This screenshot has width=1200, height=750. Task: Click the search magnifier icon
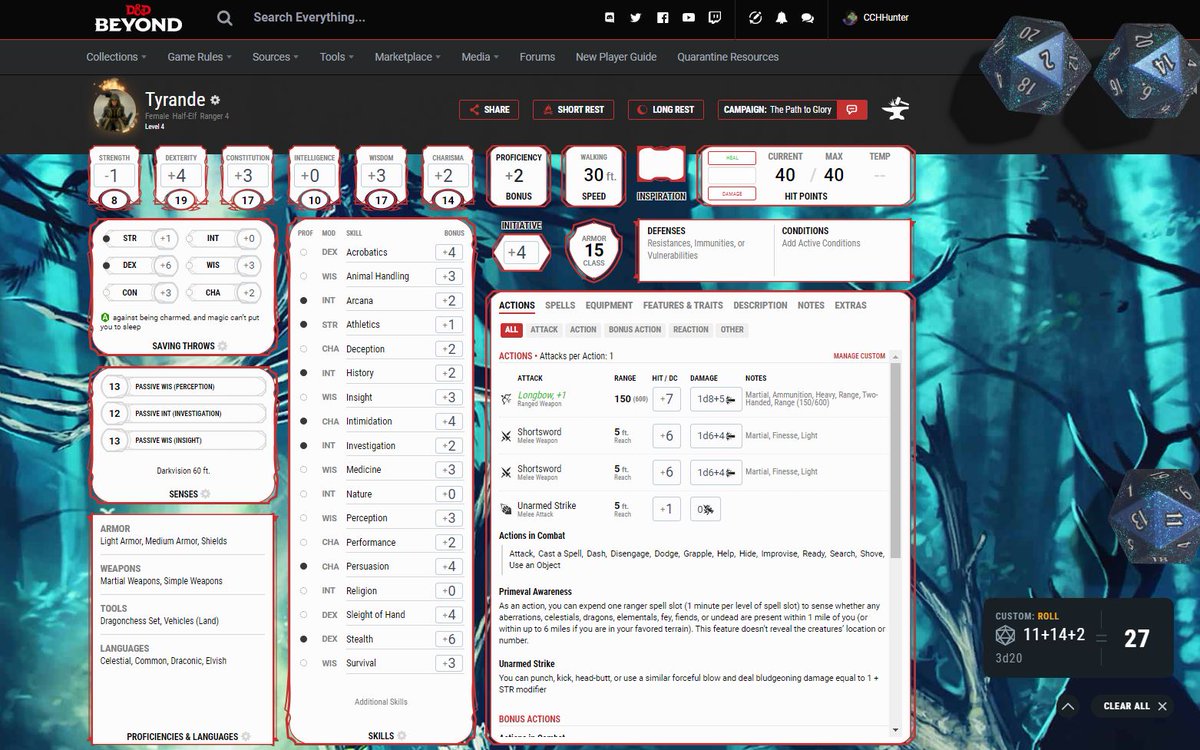tap(225, 18)
